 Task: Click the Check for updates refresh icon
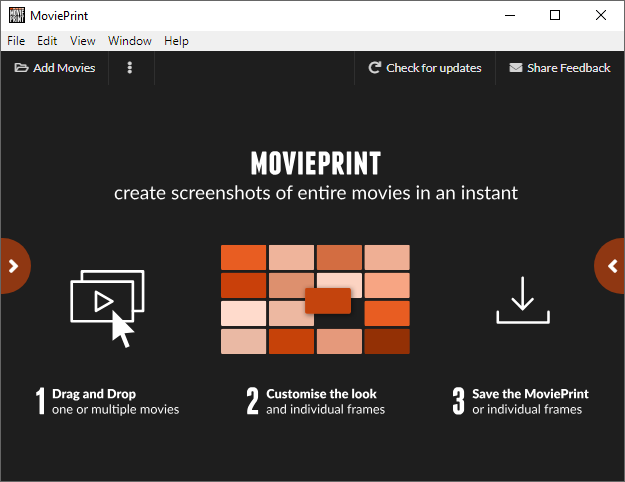[x=375, y=68]
